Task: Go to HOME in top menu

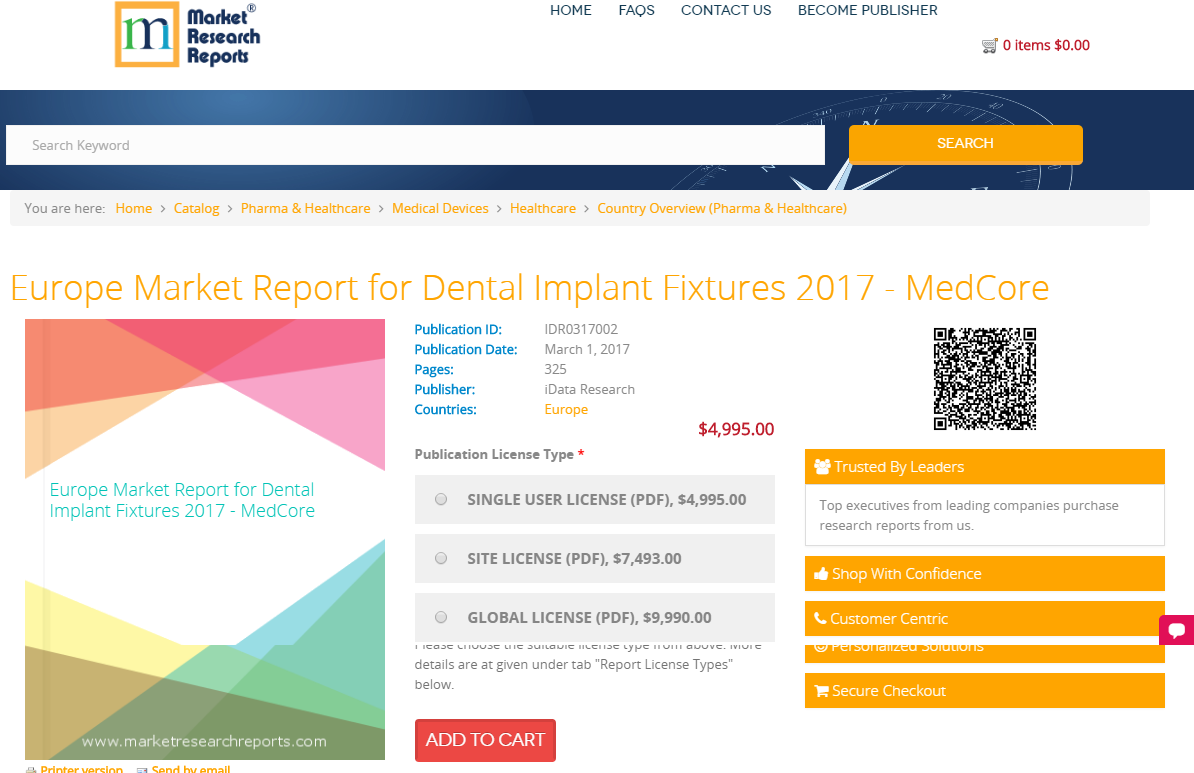Action: [570, 11]
